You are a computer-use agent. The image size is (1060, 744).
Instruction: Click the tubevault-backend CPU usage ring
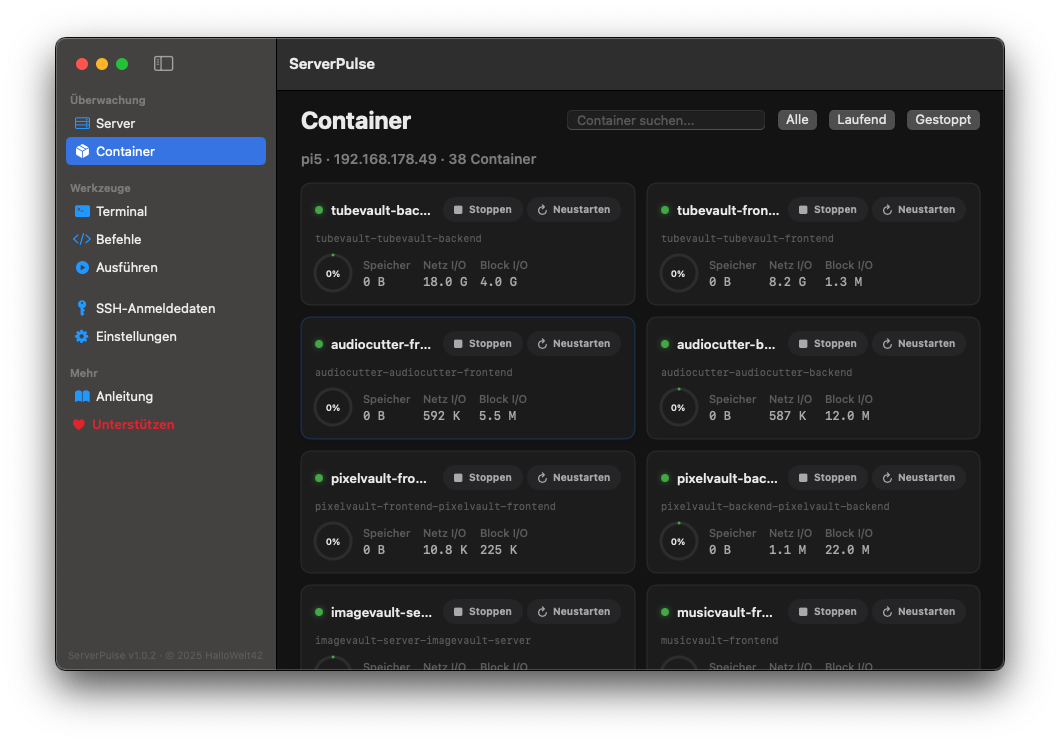pyautogui.click(x=333, y=273)
